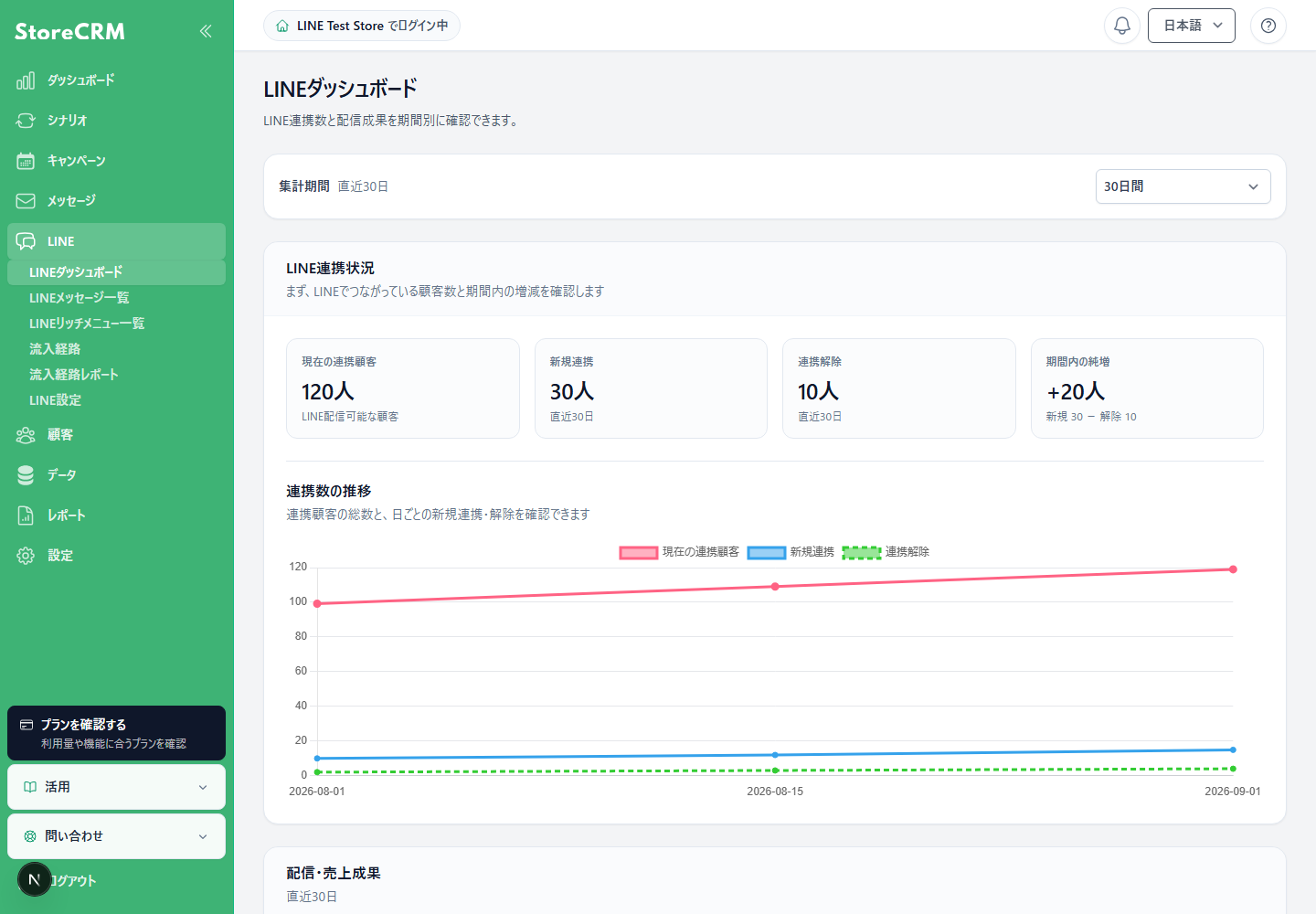Click the キャンペーン calendar icon
1316x914 pixels.
(x=26, y=161)
